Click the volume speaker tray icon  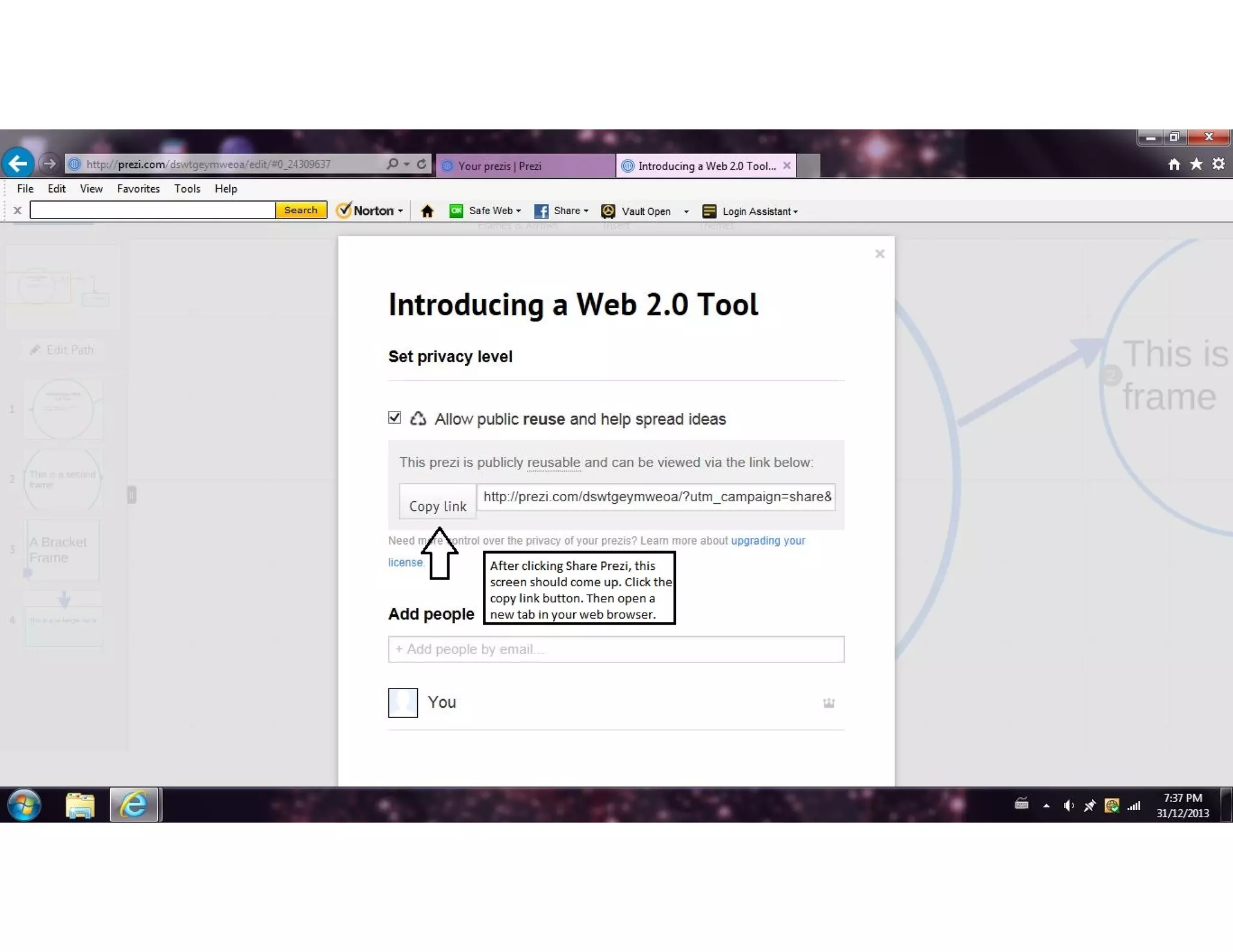point(1068,805)
